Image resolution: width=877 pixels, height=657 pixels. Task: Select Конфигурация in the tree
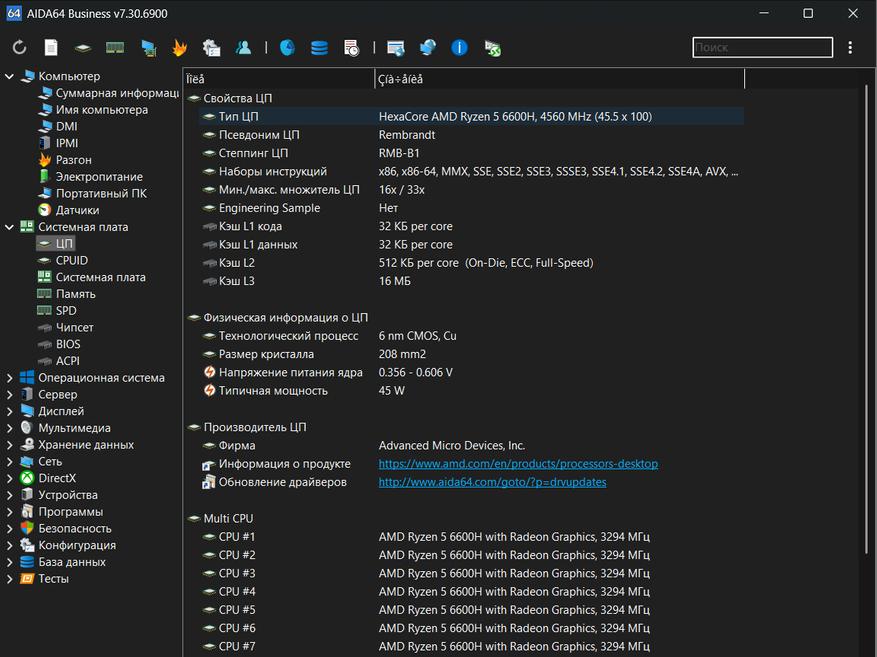(68, 545)
